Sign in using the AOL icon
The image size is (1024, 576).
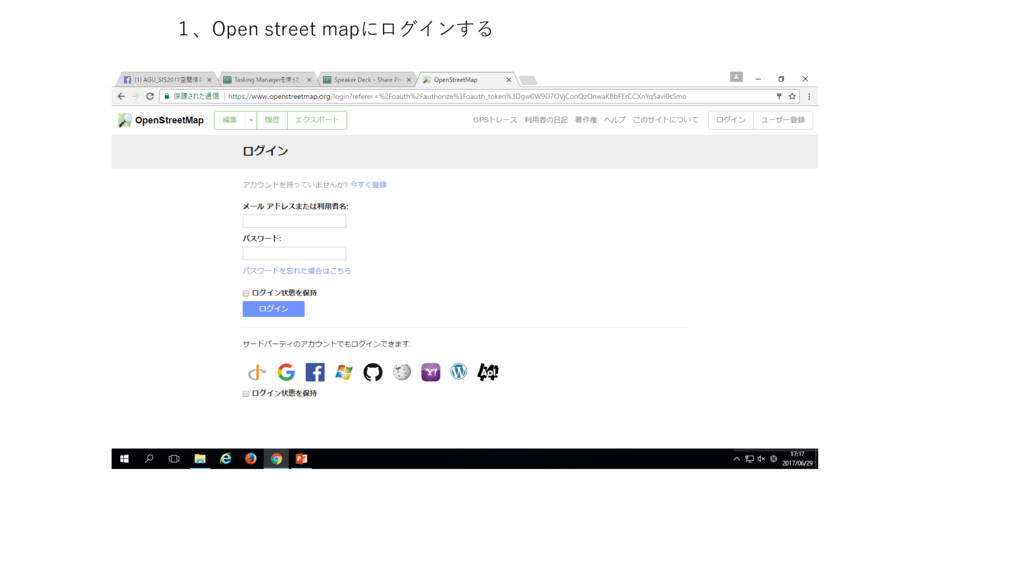coord(488,372)
